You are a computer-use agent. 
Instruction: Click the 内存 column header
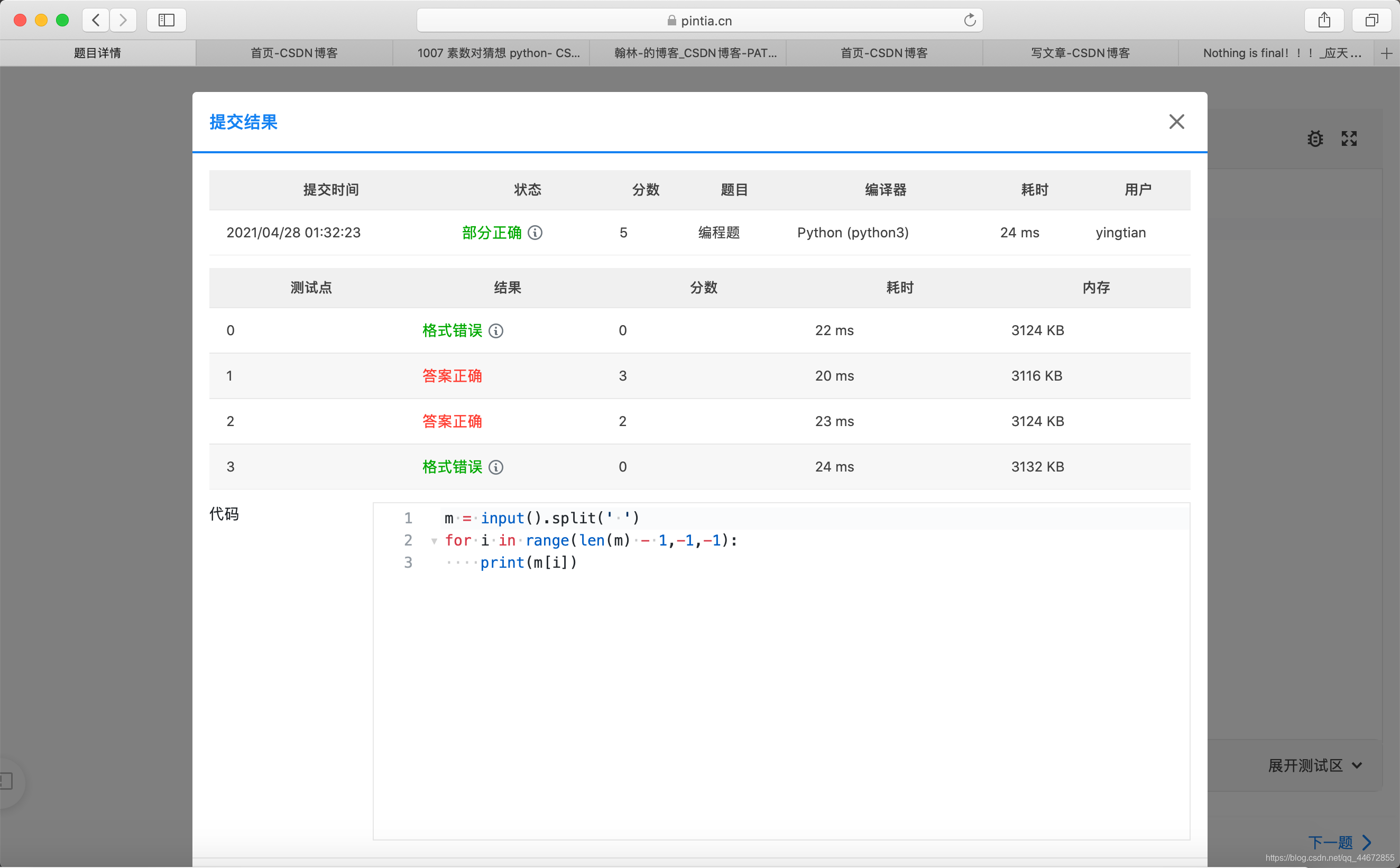point(1096,288)
